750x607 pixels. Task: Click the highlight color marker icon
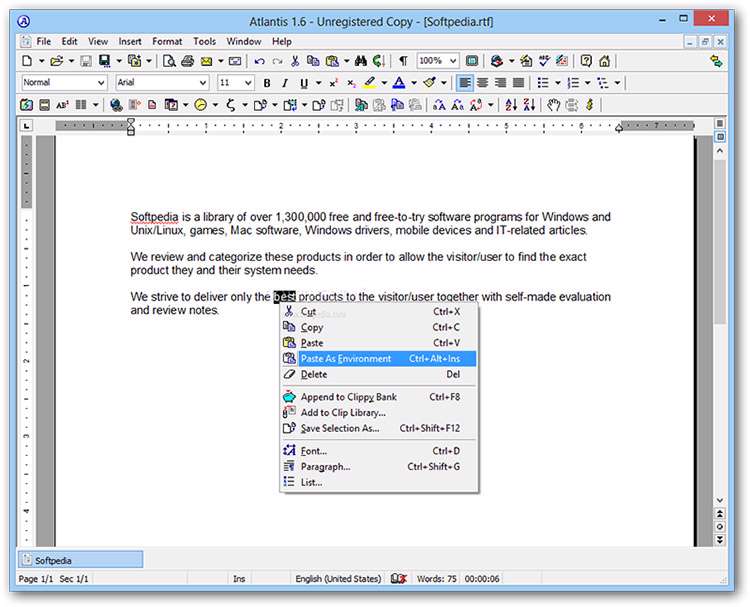coord(370,83)
